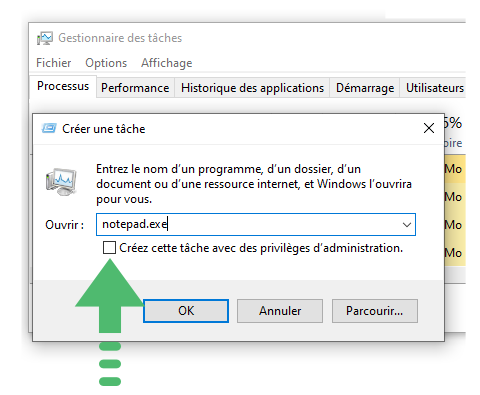
Task: Click the Annuler button
Action: 280,311
